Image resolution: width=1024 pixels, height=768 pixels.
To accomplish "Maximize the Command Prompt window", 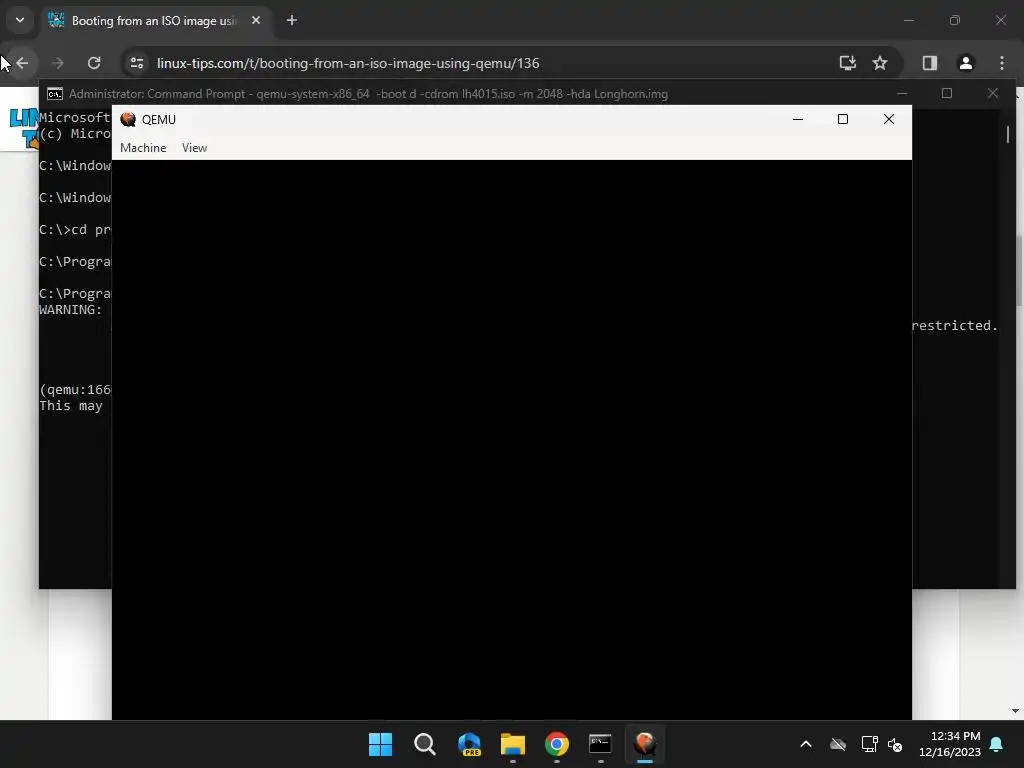I will [x=947, y=93].
